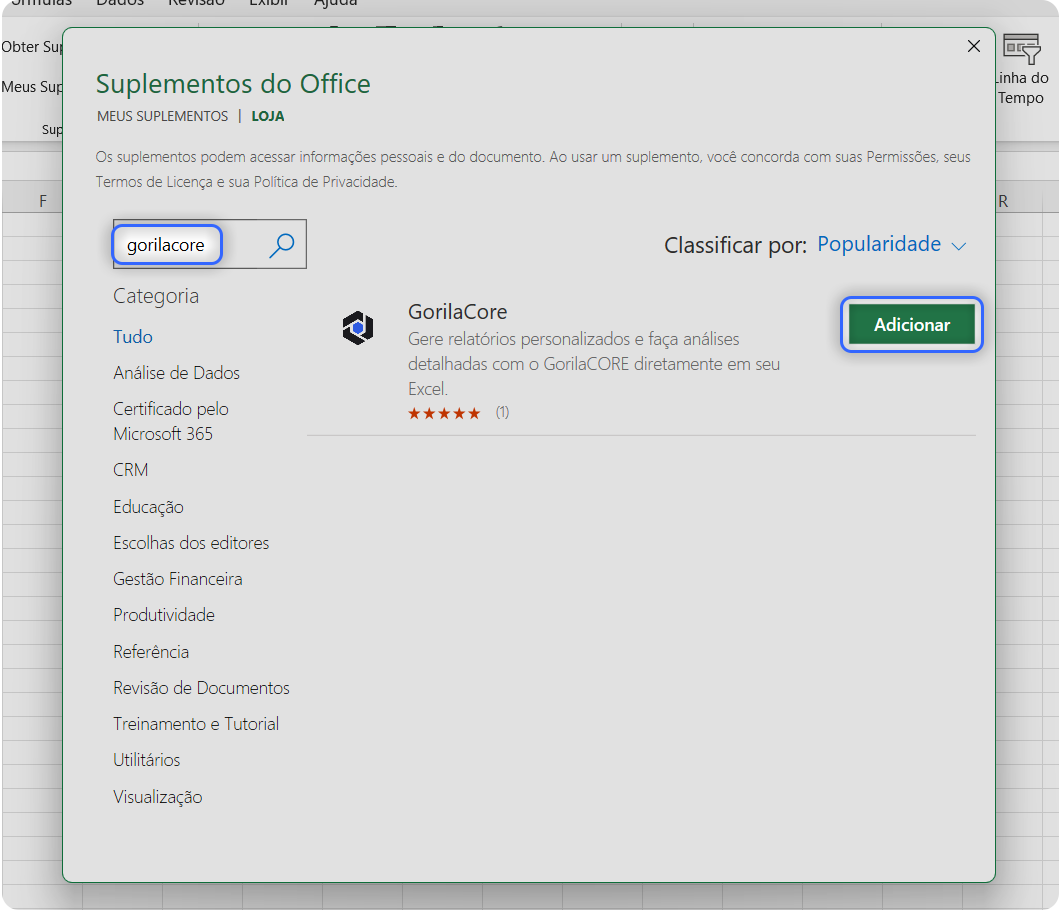1059x911 pixels.
Task: Open Revisão de Documentos category
Action: pyautogui.click(x=201, y=688)
